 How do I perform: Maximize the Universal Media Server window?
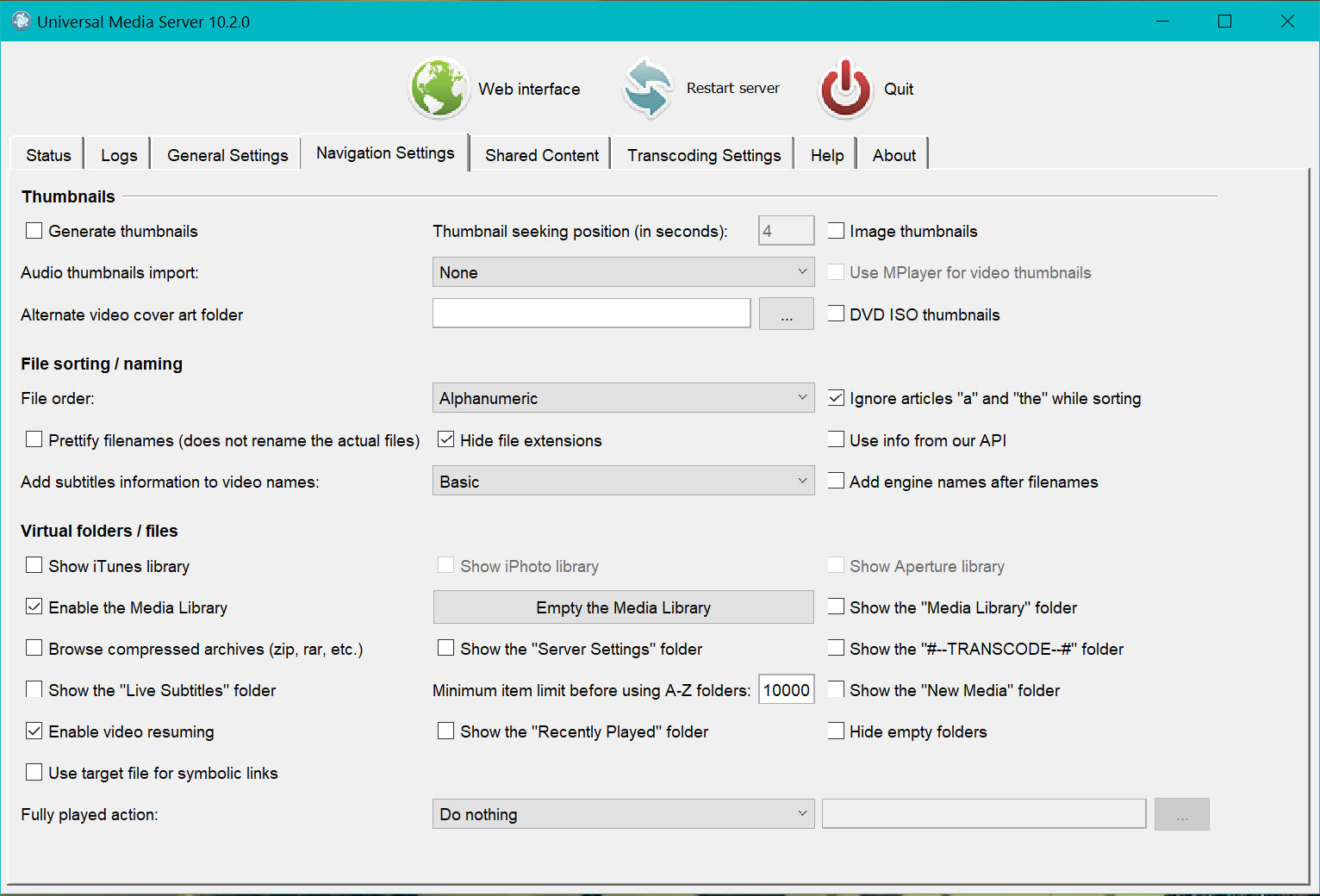coord(1224,21)
